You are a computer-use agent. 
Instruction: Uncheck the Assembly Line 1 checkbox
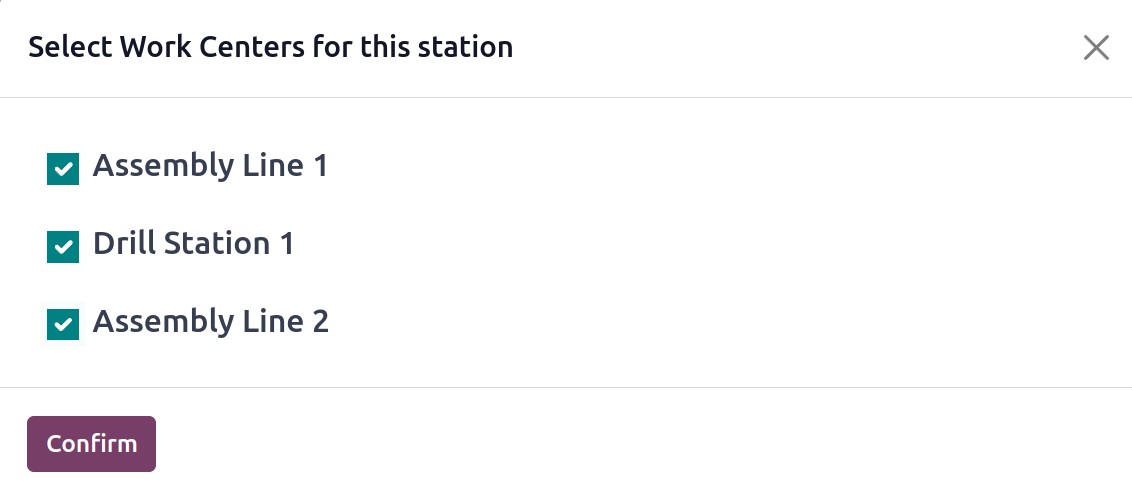pos(63,169)
